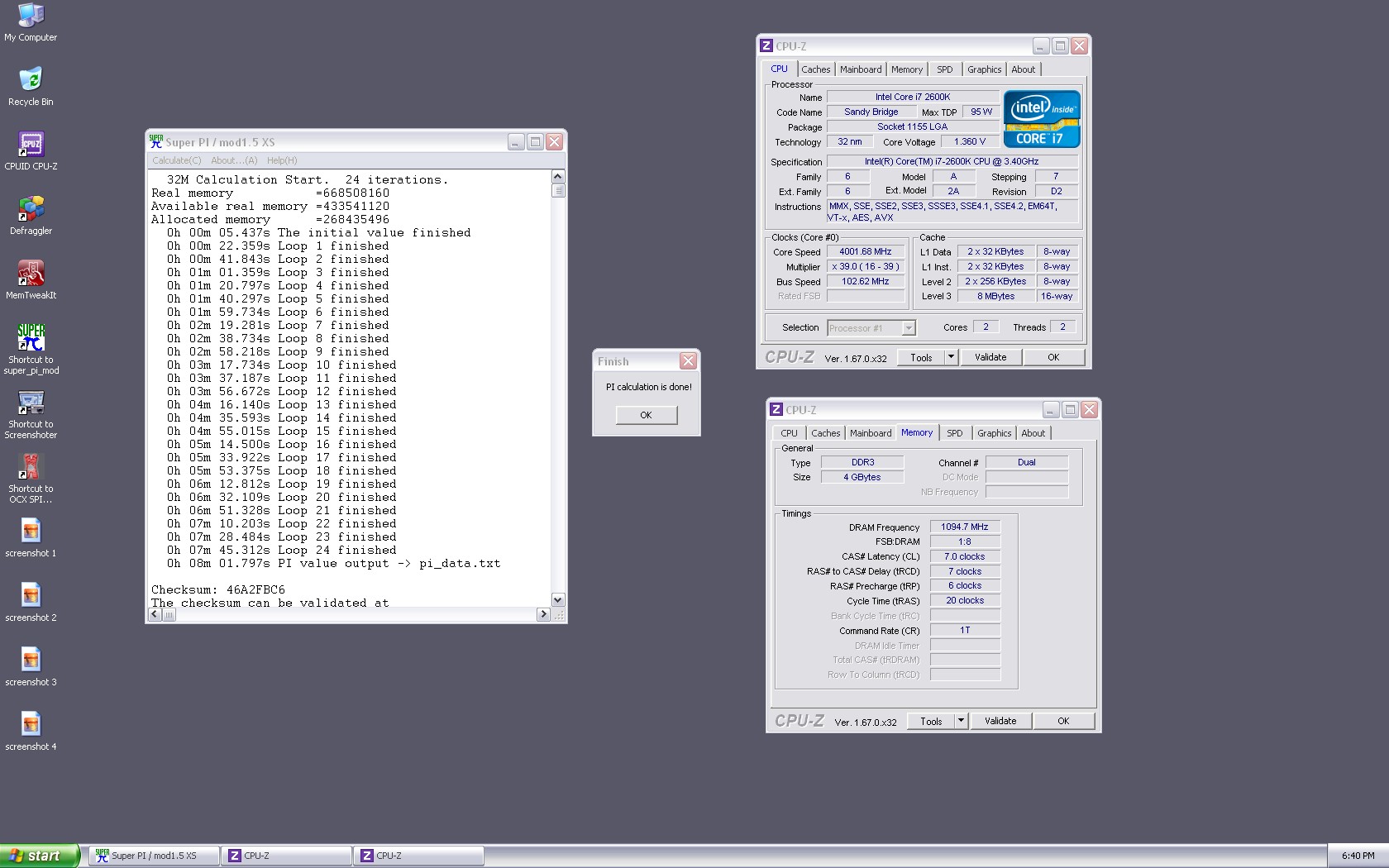Open the My Computer desktop icon
Screen dimensions: 1389x868
[x=31, y=22]
